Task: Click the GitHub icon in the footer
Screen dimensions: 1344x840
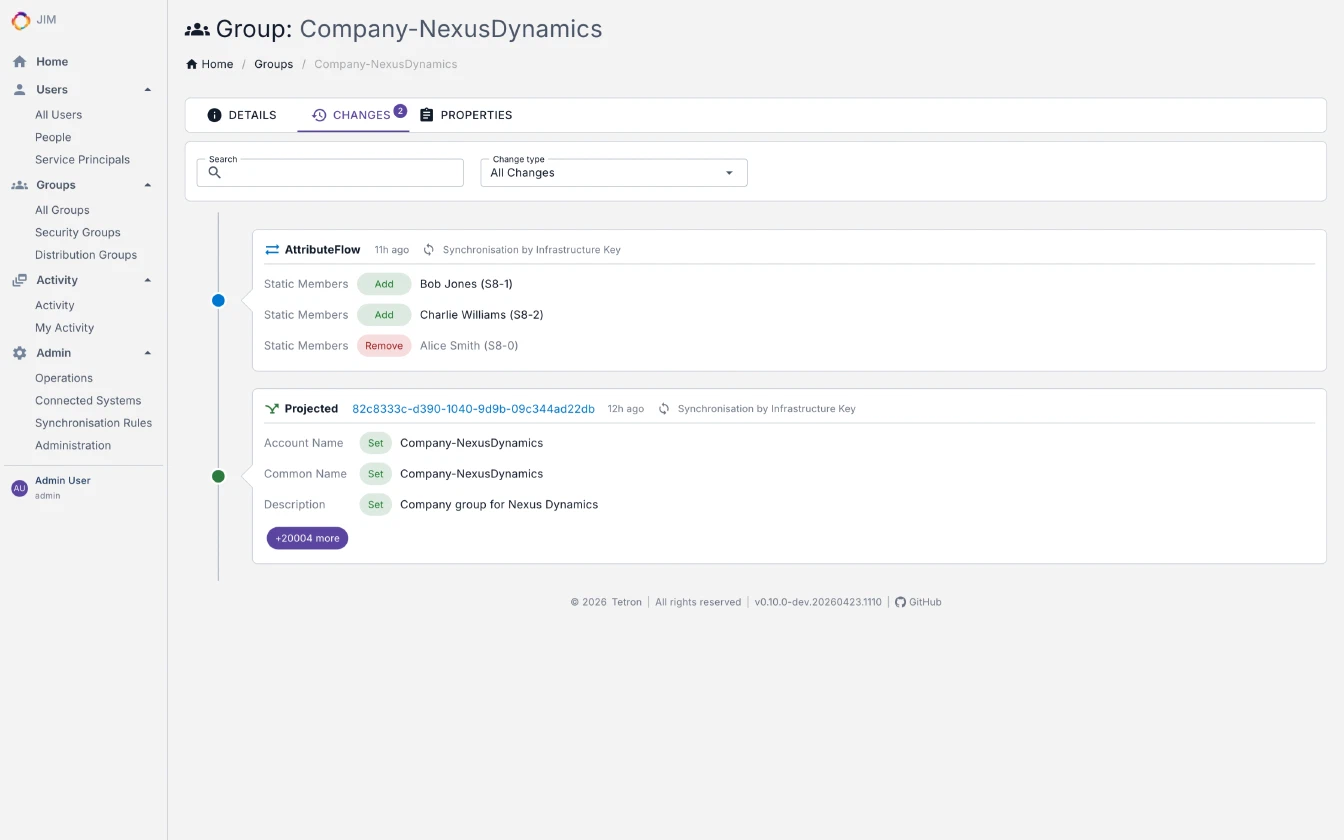Action: [899, 601]
